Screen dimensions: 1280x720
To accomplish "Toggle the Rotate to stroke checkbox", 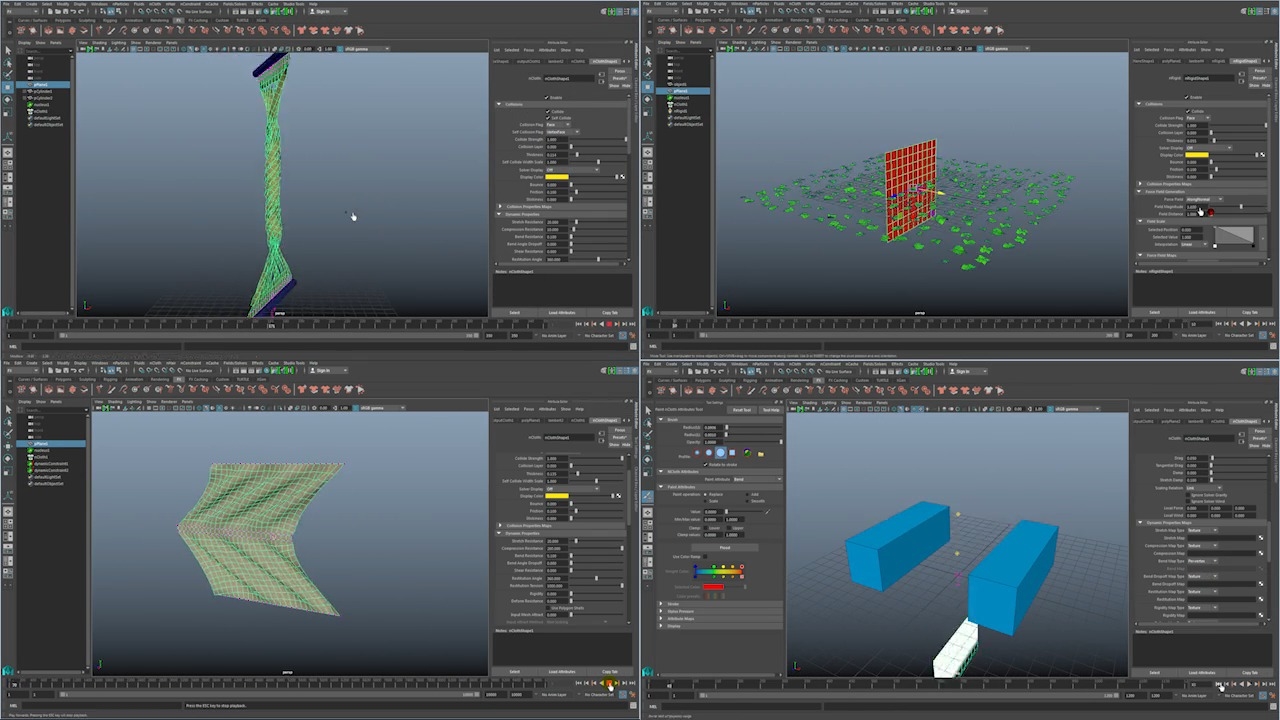I will click(707, 465).
